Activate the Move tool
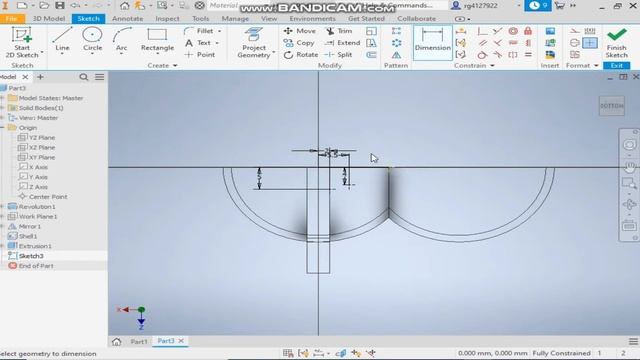The height and width of the screenshot is (360, 640). point(300,31)
